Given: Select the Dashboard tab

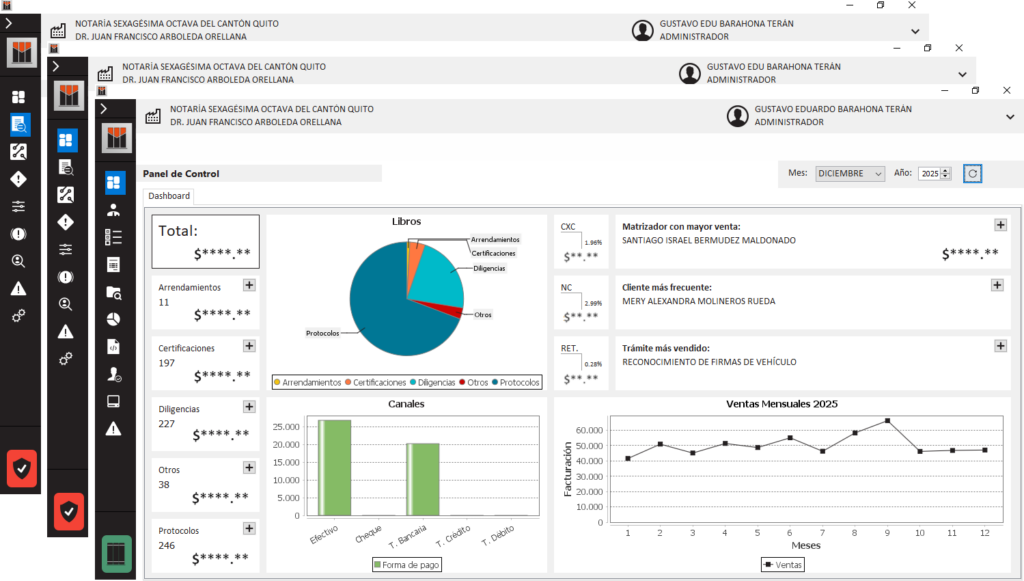Looking at the screenshot, I should coord(168,197).
